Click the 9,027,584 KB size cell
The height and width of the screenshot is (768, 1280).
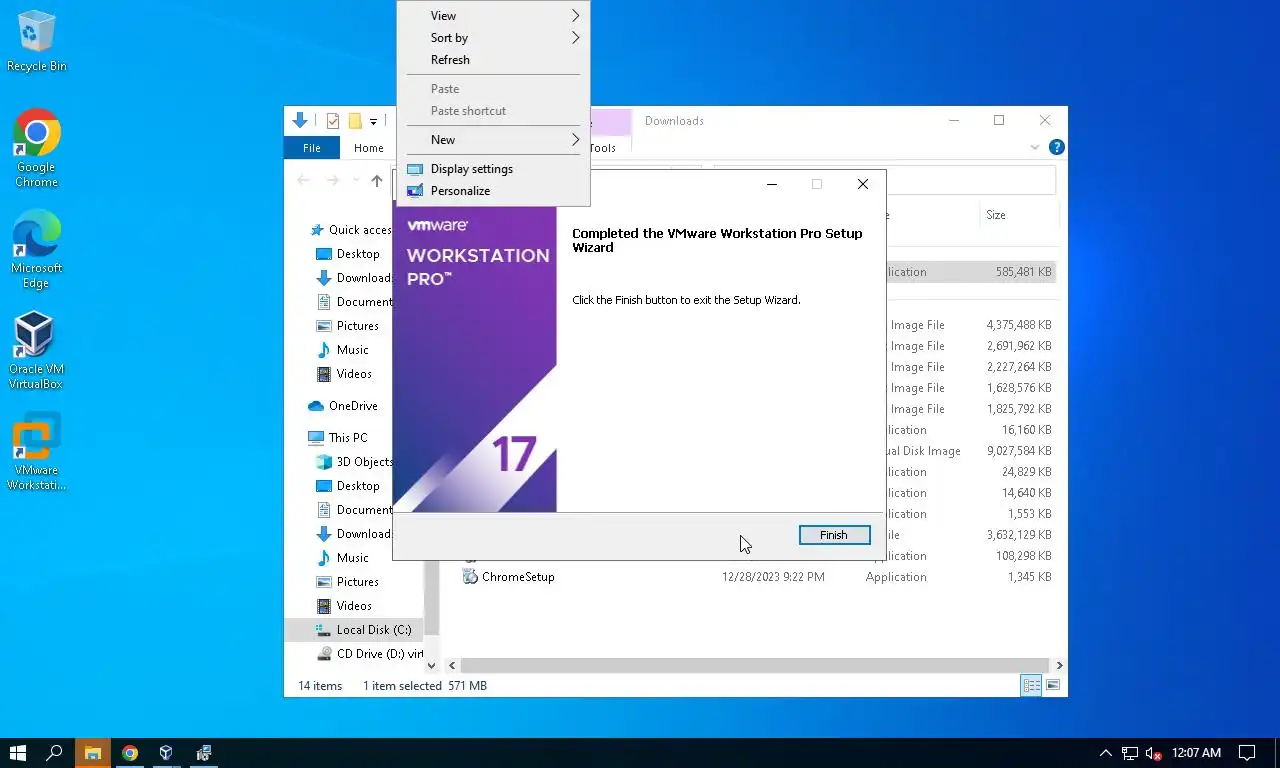coord(1018,451)
